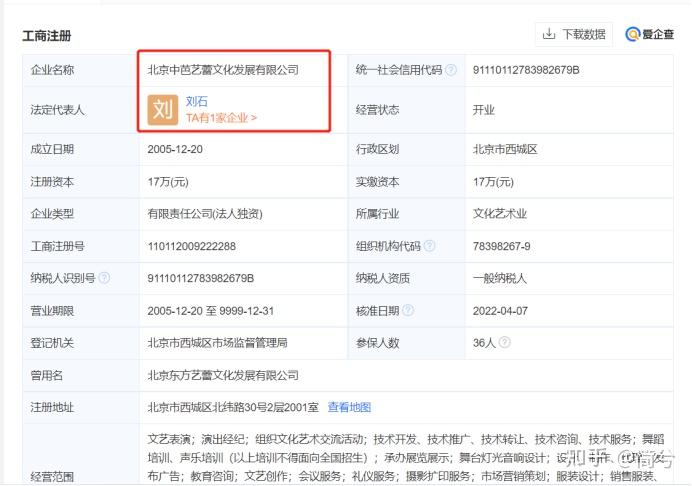Click the 爱企查 logo icon
Image resolution: width=692 pixels, height=486 pixels.
tap(632, 34)
